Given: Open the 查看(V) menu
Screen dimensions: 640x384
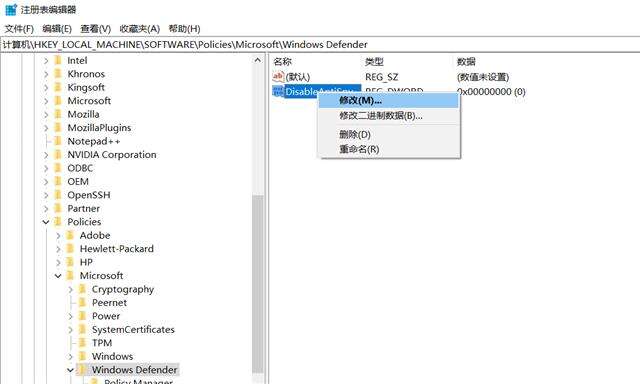Looking at the screenshot, I should click(x=96, y=29).
